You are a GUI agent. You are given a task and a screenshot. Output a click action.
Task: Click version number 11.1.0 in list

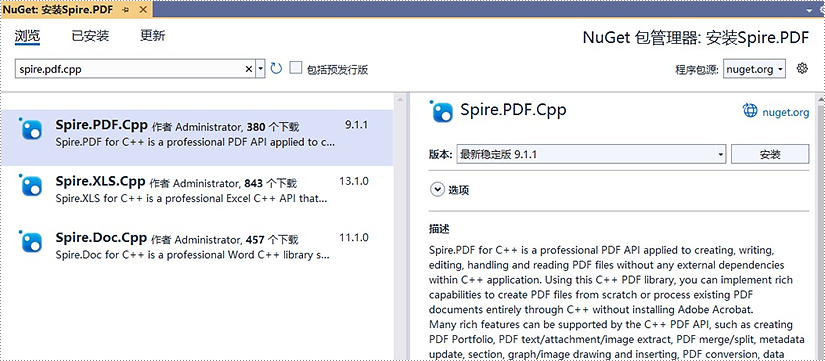click(354, 237)
